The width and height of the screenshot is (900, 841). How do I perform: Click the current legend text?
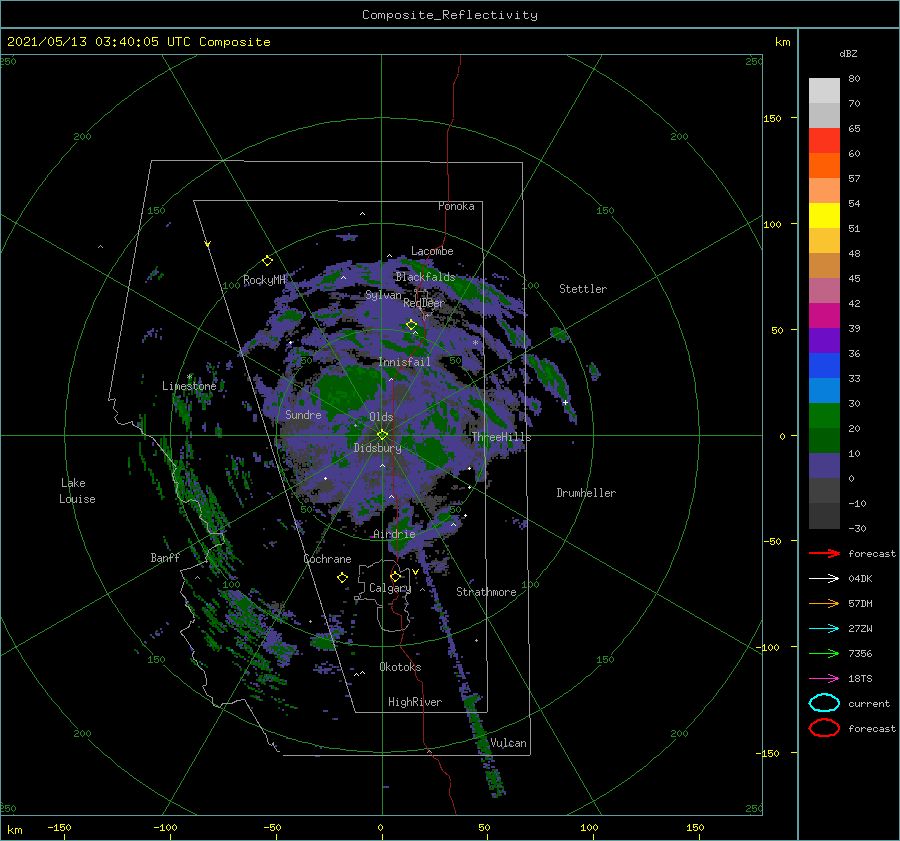coord(868,703)
